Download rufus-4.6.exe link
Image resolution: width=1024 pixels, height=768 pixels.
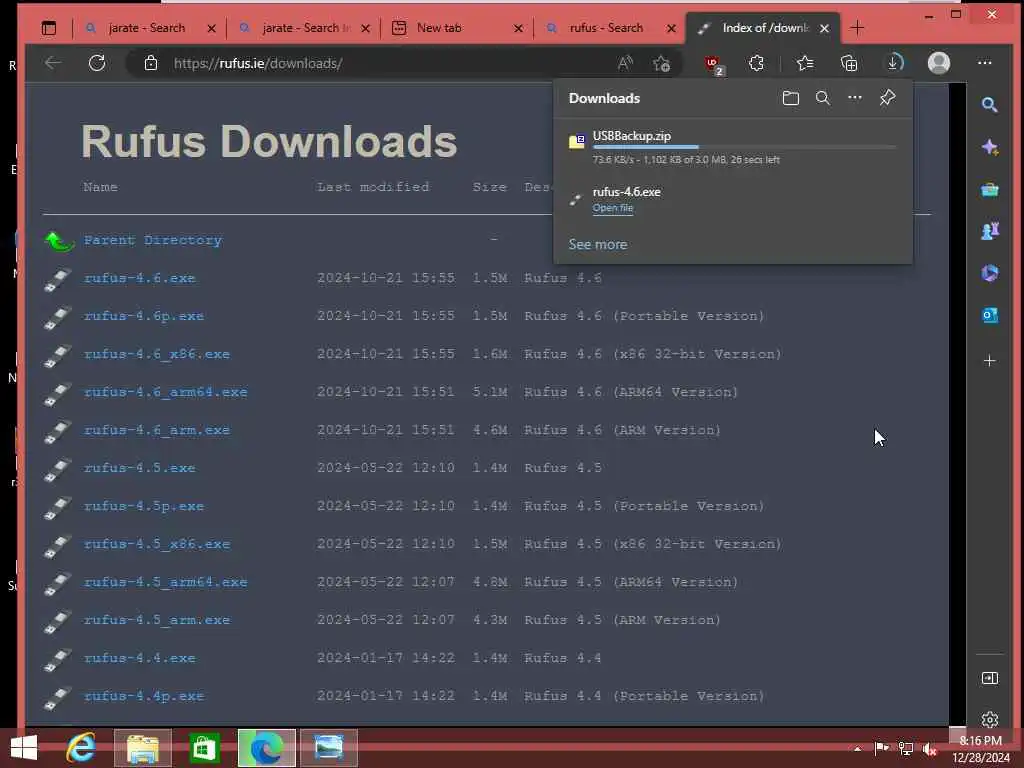pyautogui.click(x=140, y=278)
